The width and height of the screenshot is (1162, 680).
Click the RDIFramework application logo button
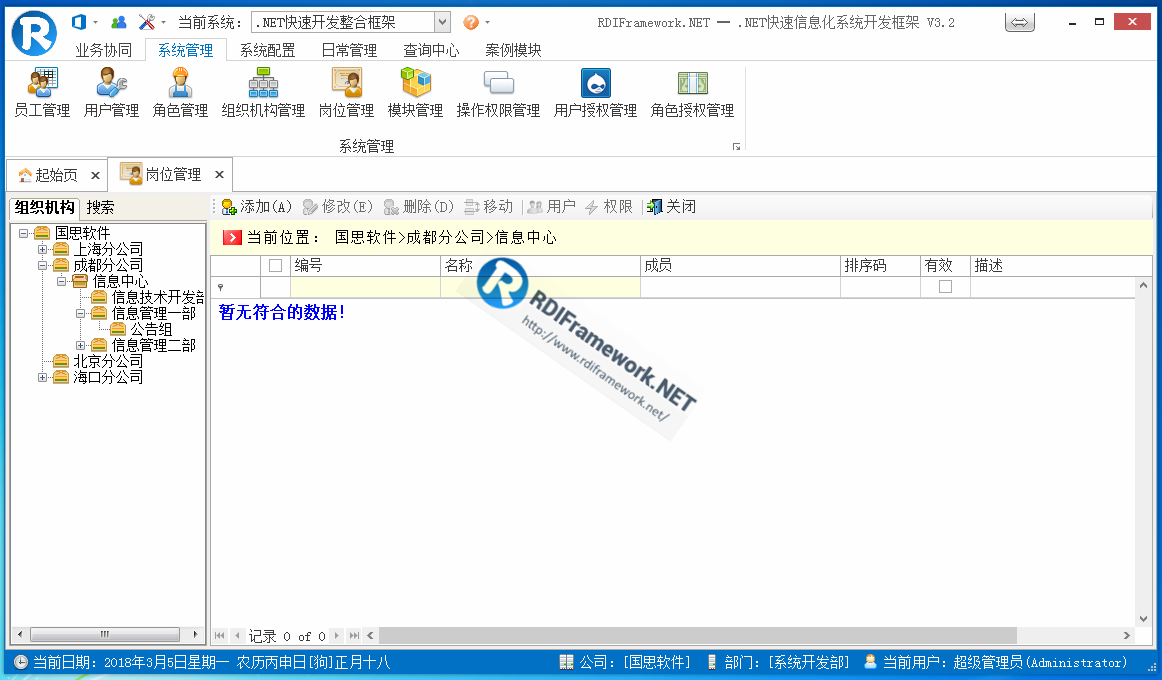pos(34,33)
